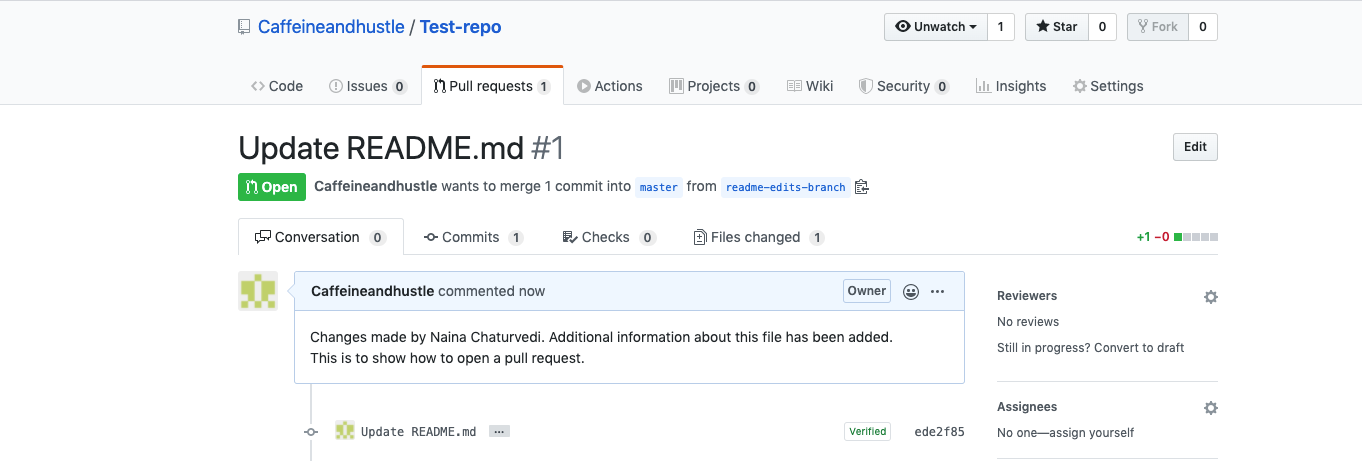Click the stargazers count 0

1102,27
